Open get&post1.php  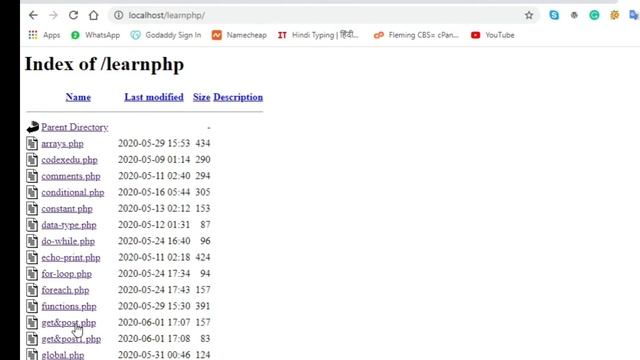[71, 339]
